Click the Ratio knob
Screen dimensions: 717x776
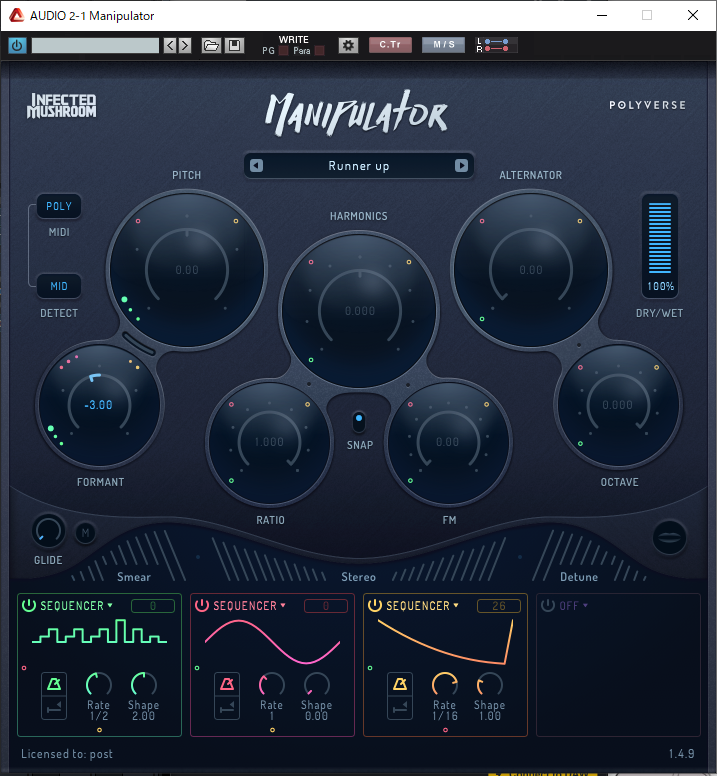point(269,442)
